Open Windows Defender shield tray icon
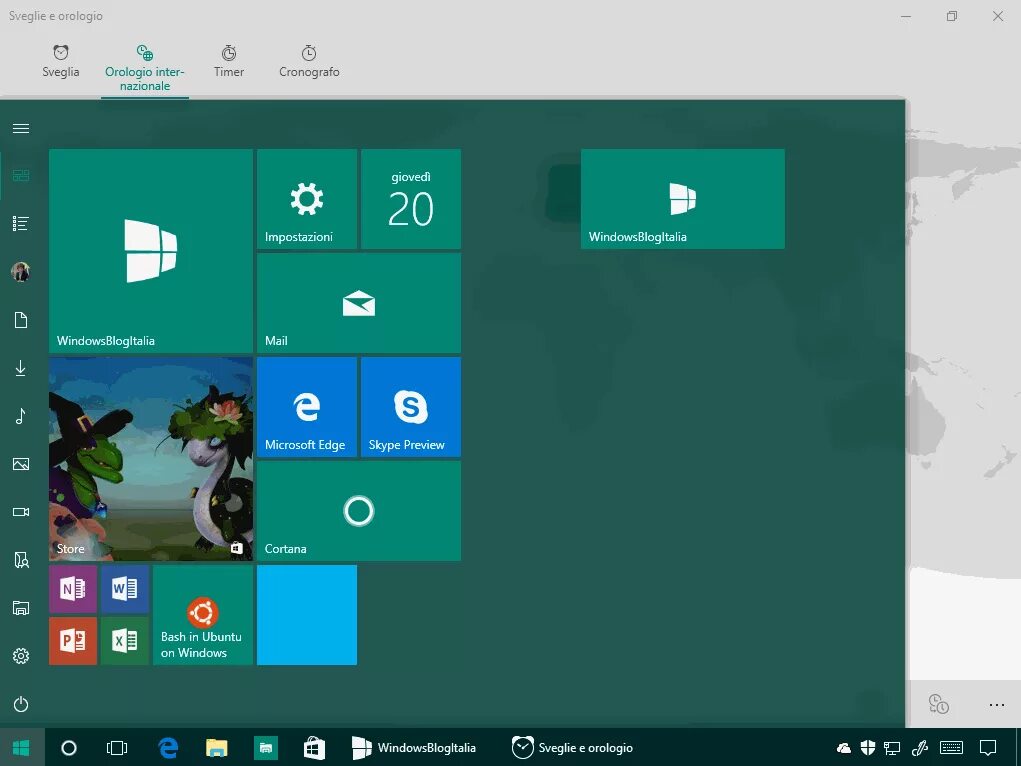This screenshot has height=766, width=1021. pyautogui.click(x=867, y=748)
